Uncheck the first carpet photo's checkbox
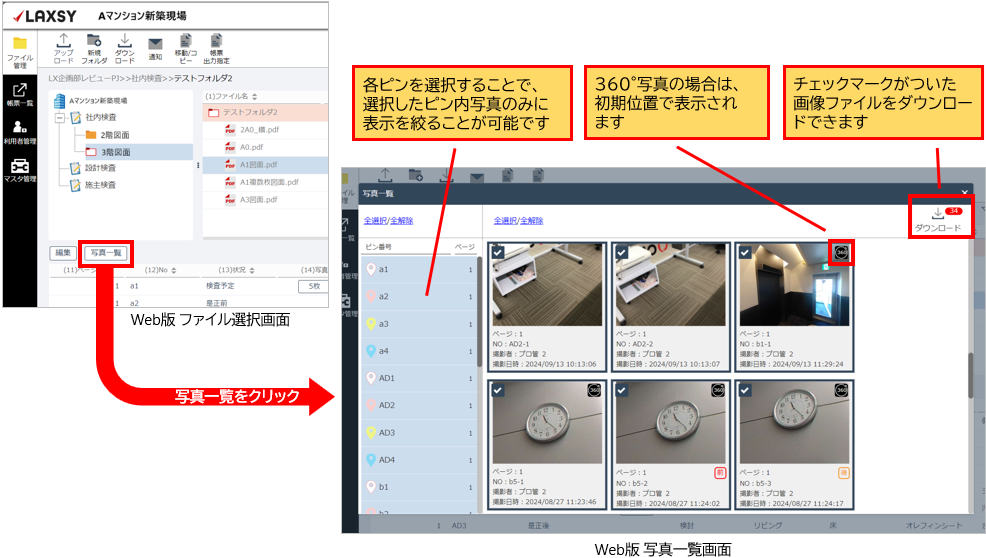Viewport: 986px width, 558px height. pos(496,253)
